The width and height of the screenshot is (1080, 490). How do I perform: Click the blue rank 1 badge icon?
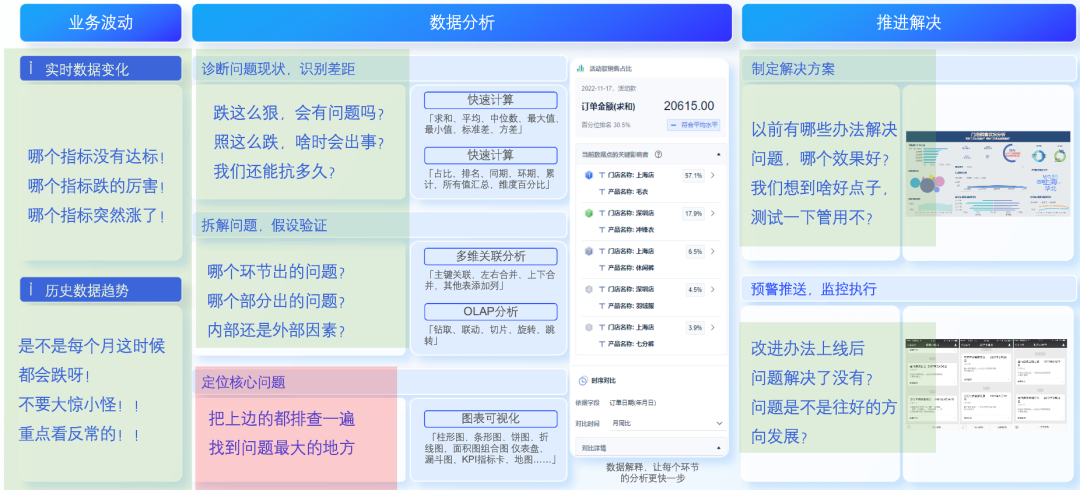click(x=588, y=175)
